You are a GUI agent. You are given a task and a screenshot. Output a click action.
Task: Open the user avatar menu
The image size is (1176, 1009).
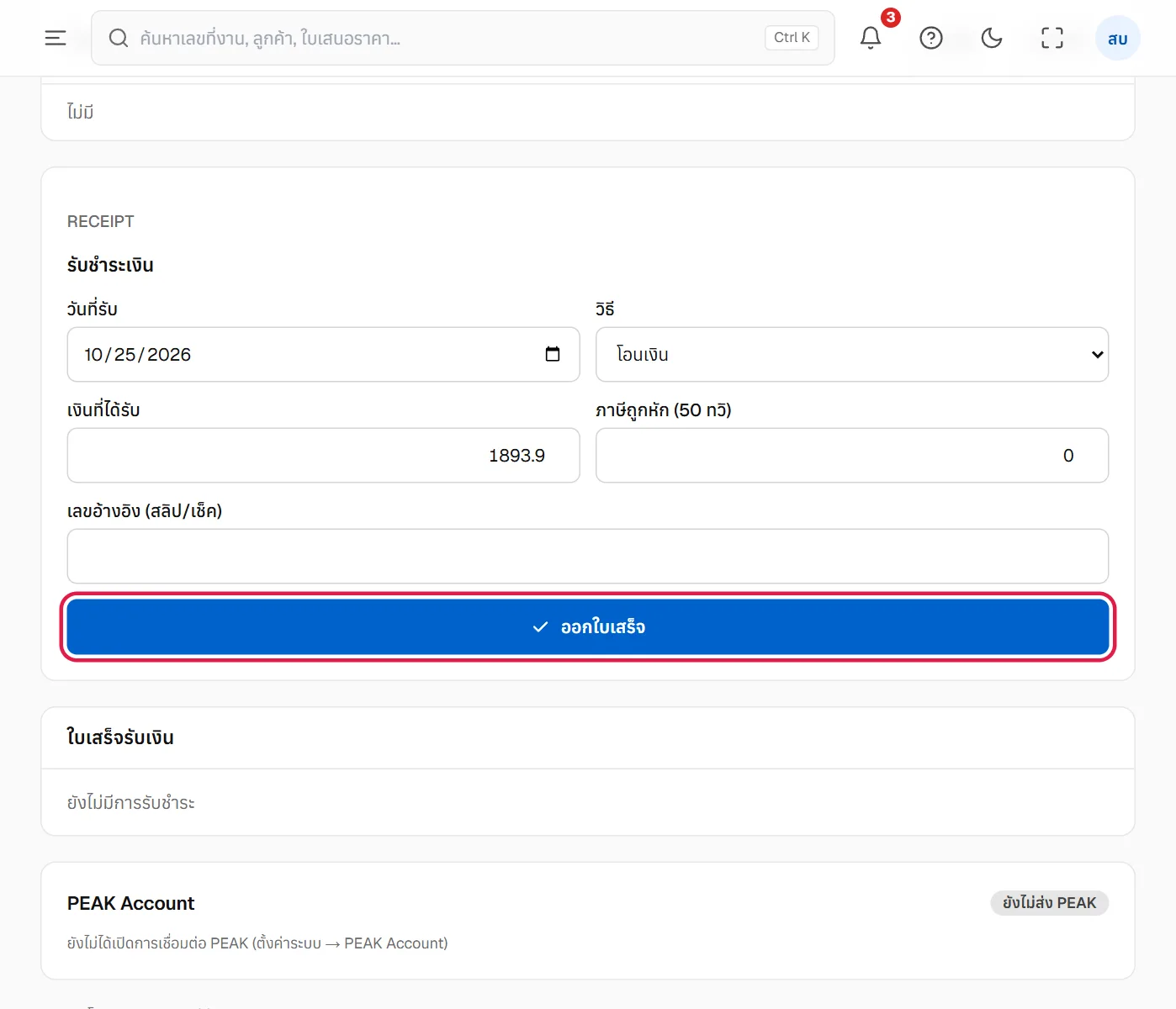[1117, 38]
